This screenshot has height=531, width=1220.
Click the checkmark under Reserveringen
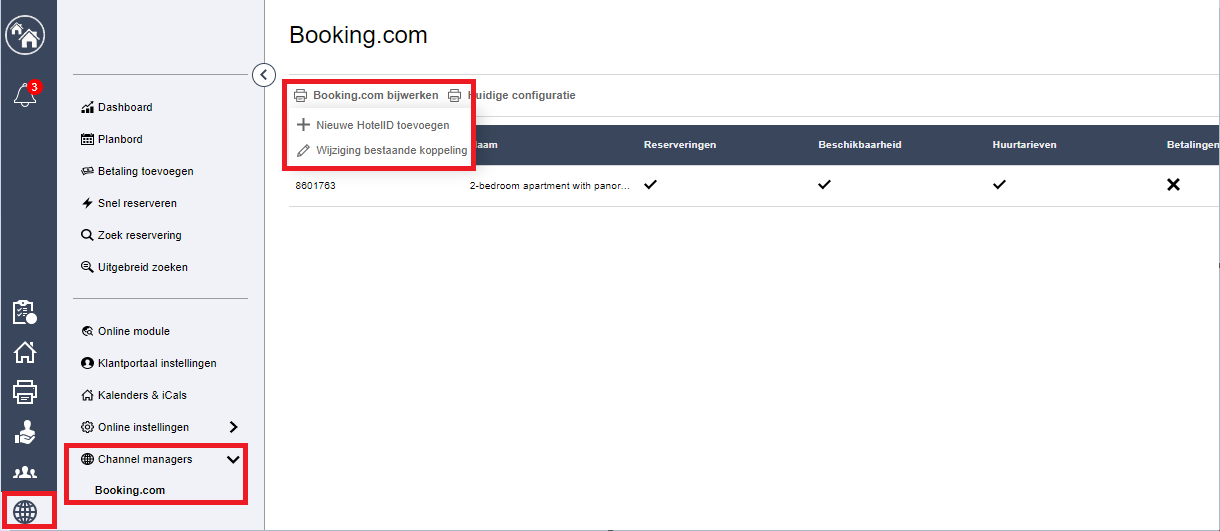pos(651,185)
